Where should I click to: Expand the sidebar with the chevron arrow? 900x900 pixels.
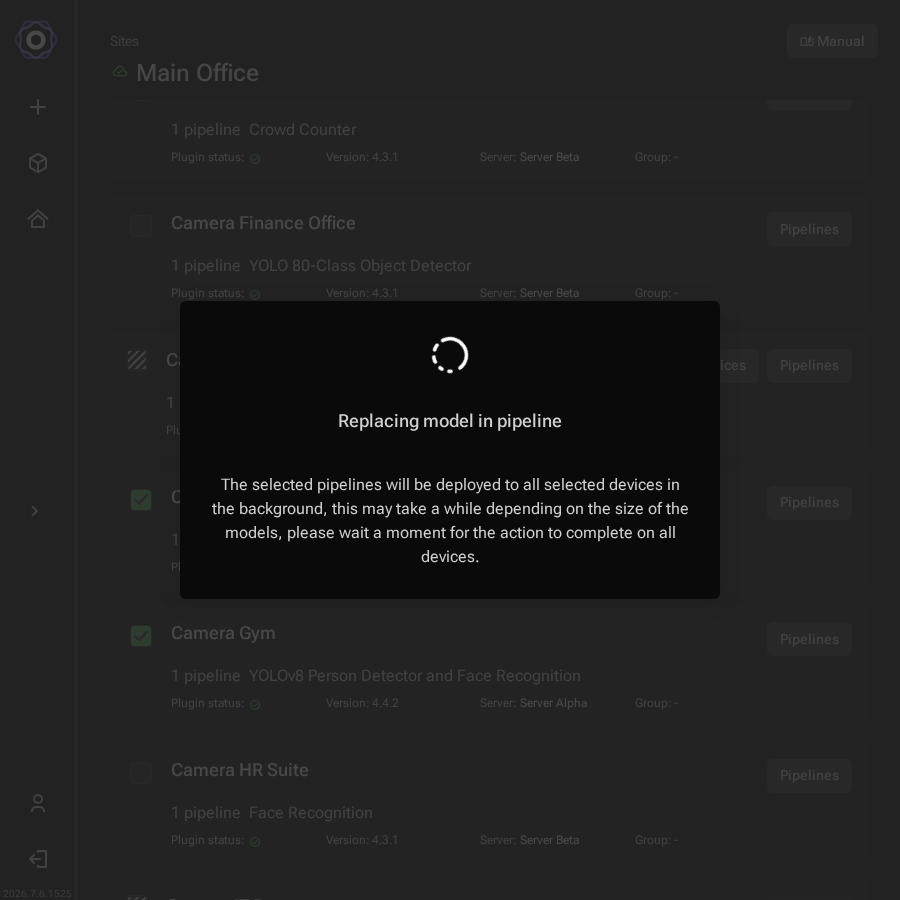tap(34, 511)
